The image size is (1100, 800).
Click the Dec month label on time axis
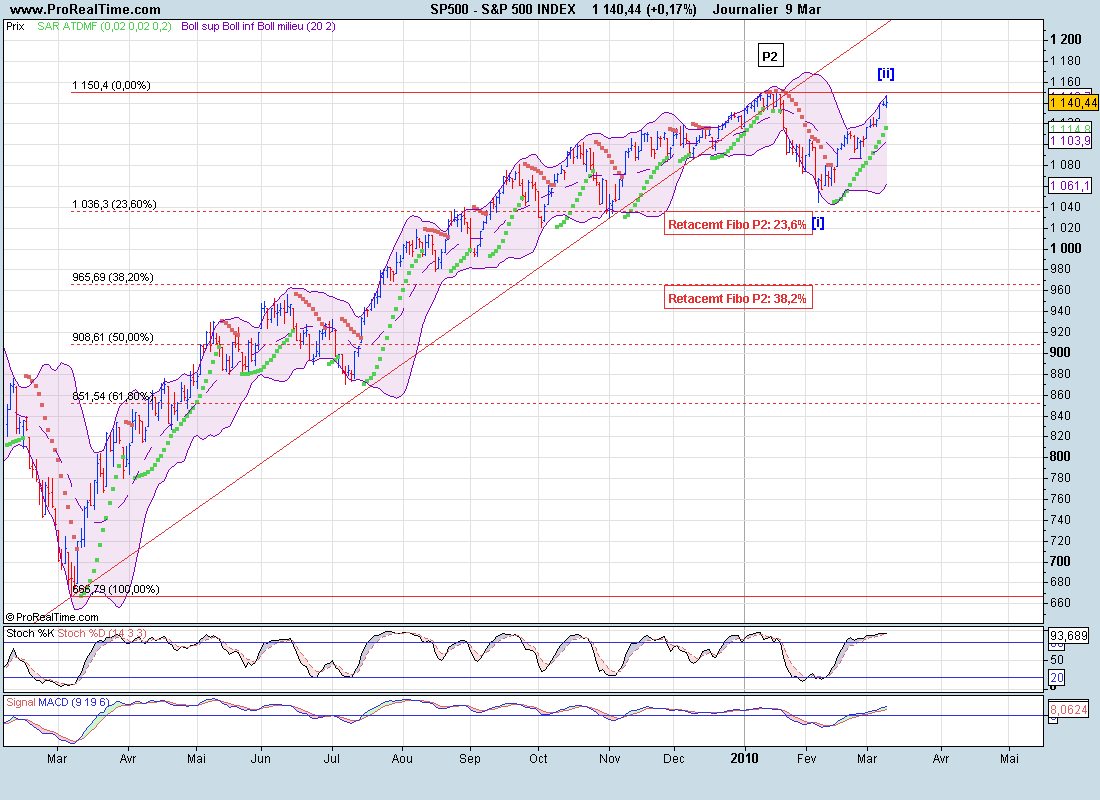click(673, 759)
